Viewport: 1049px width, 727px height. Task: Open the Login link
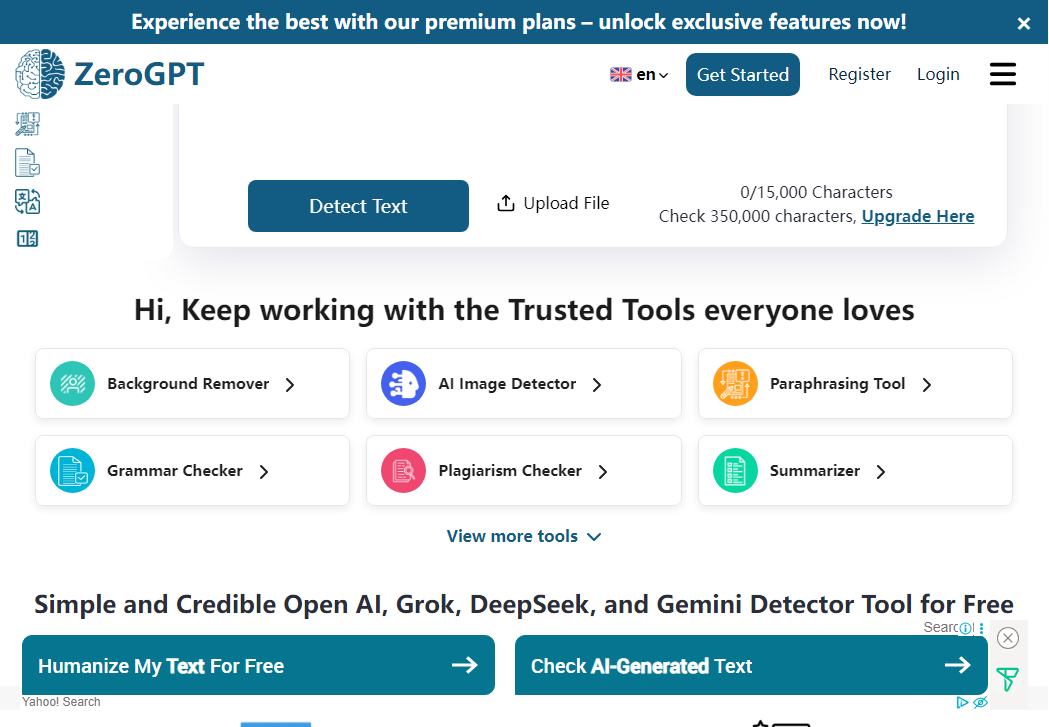click(x=938, y=74)
